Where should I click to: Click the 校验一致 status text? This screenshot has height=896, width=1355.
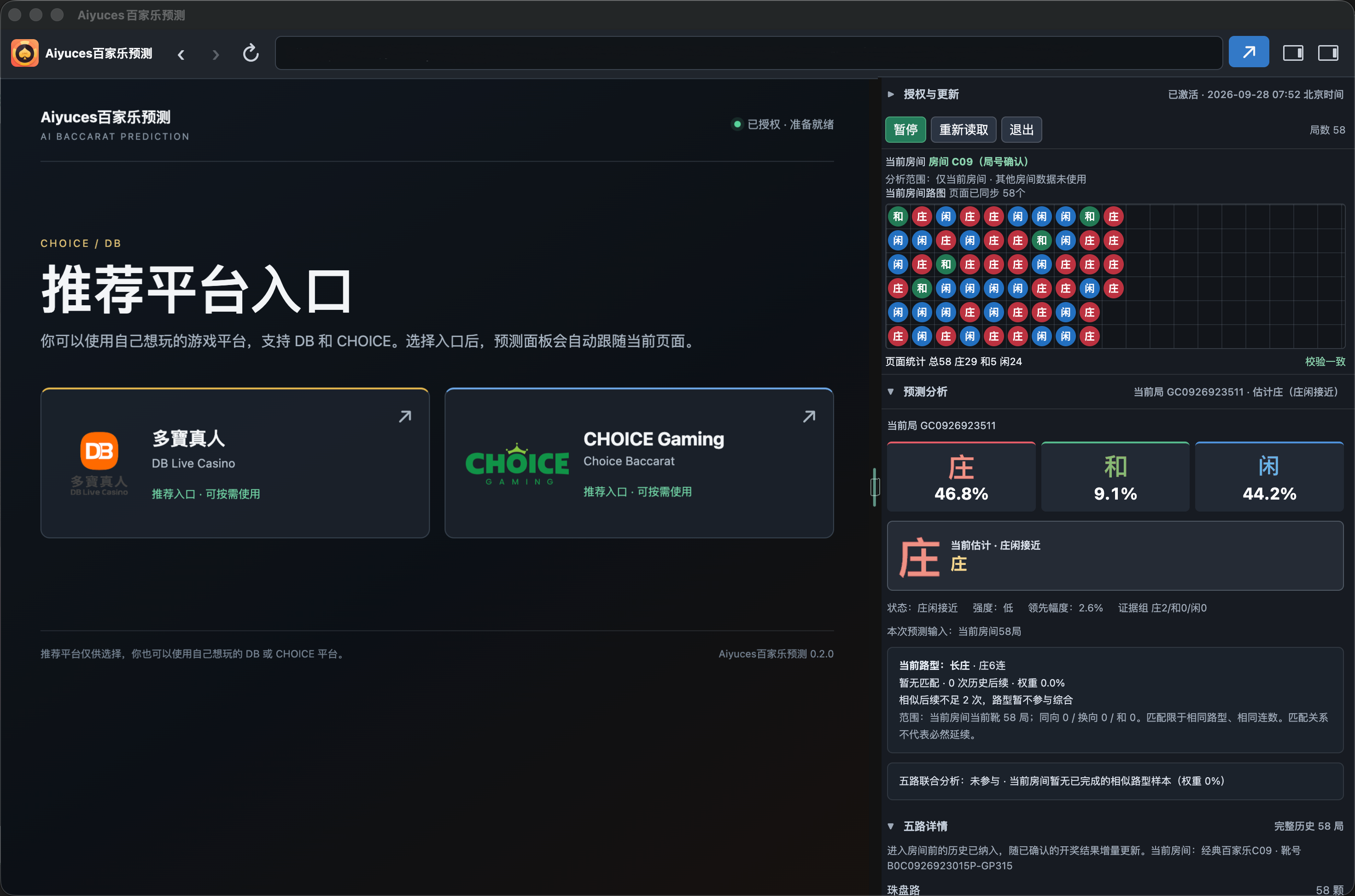1325,362
